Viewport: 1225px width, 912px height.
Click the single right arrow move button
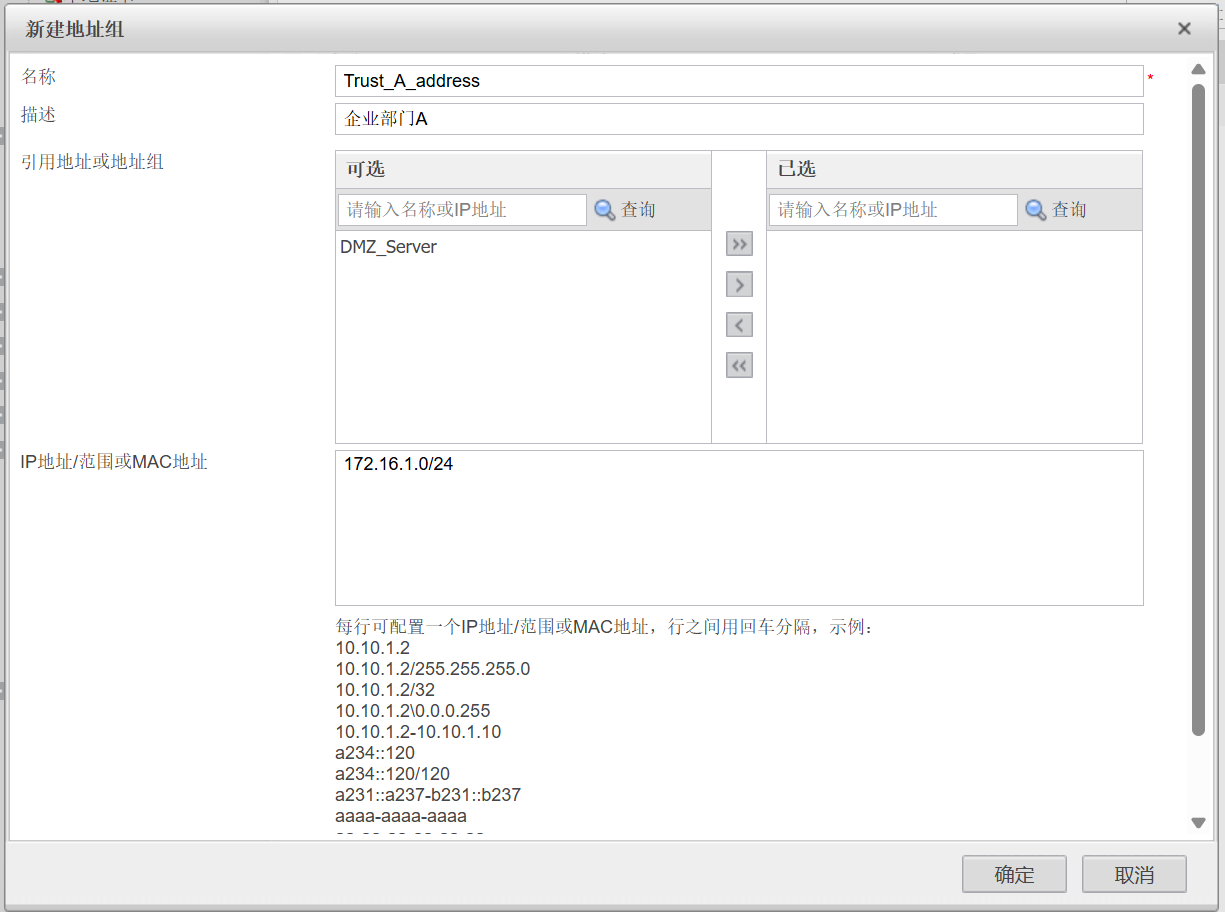(x=739, y=285)
